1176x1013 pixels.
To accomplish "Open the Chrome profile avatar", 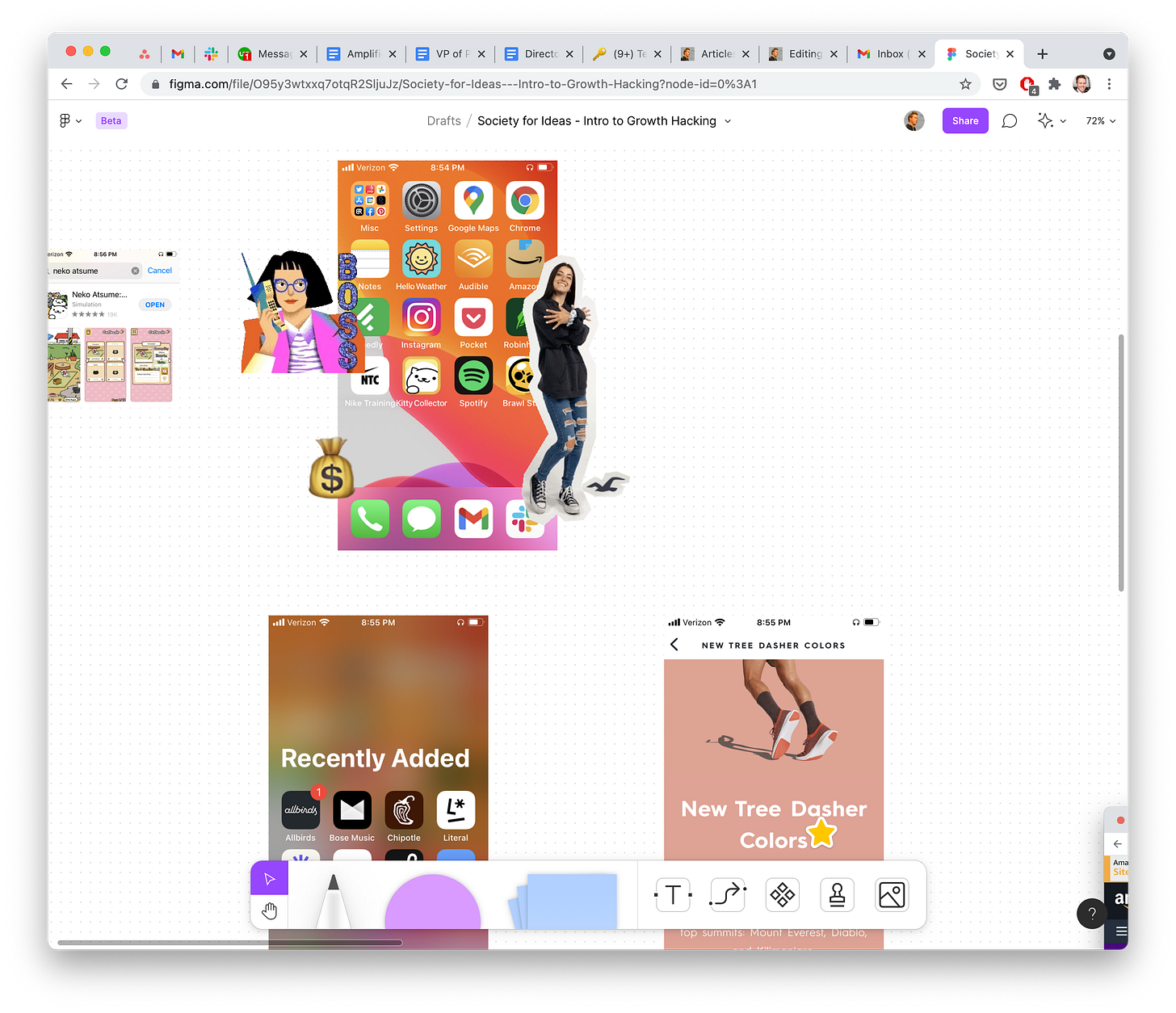I will tap(1081, 84).
